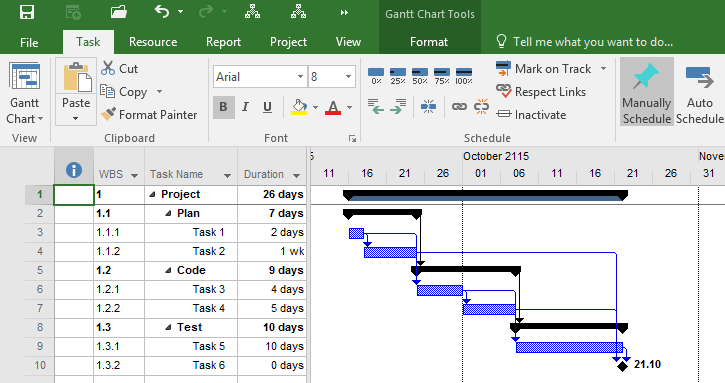
Task: Open the Arial font name dropdown
Action: pos(300,77)
